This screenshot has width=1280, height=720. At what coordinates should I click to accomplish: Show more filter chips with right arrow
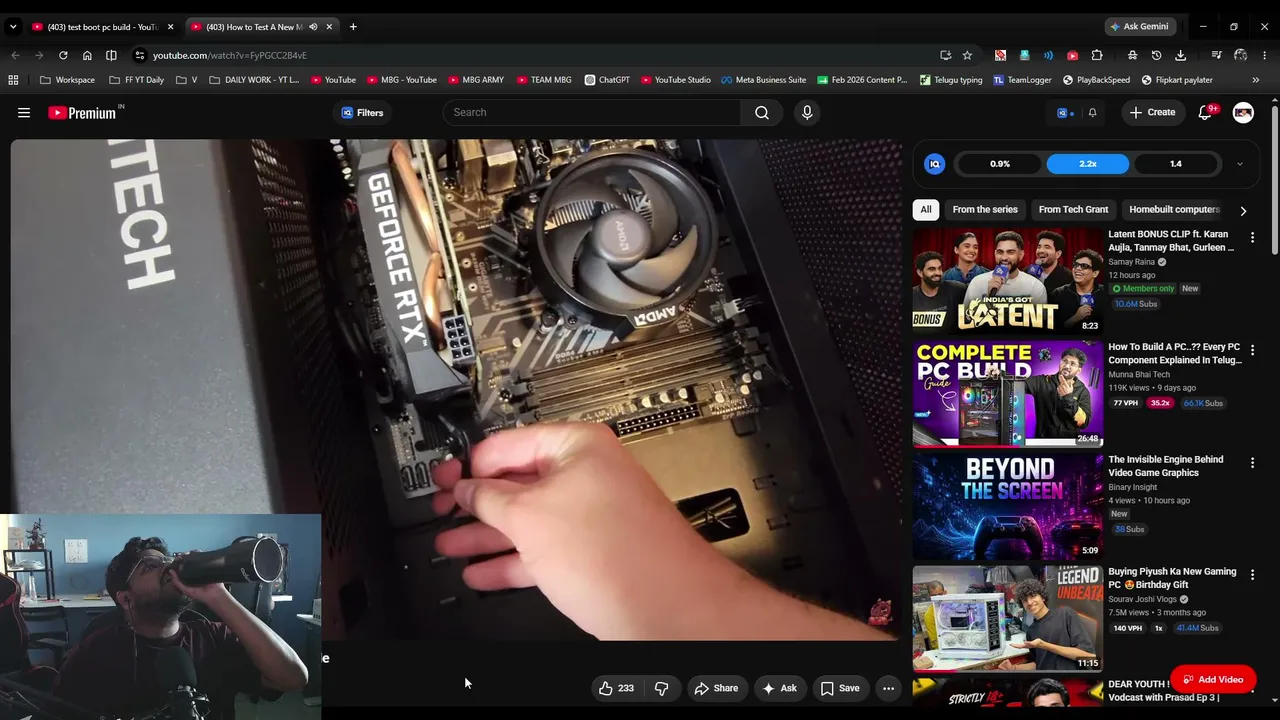1243,211
